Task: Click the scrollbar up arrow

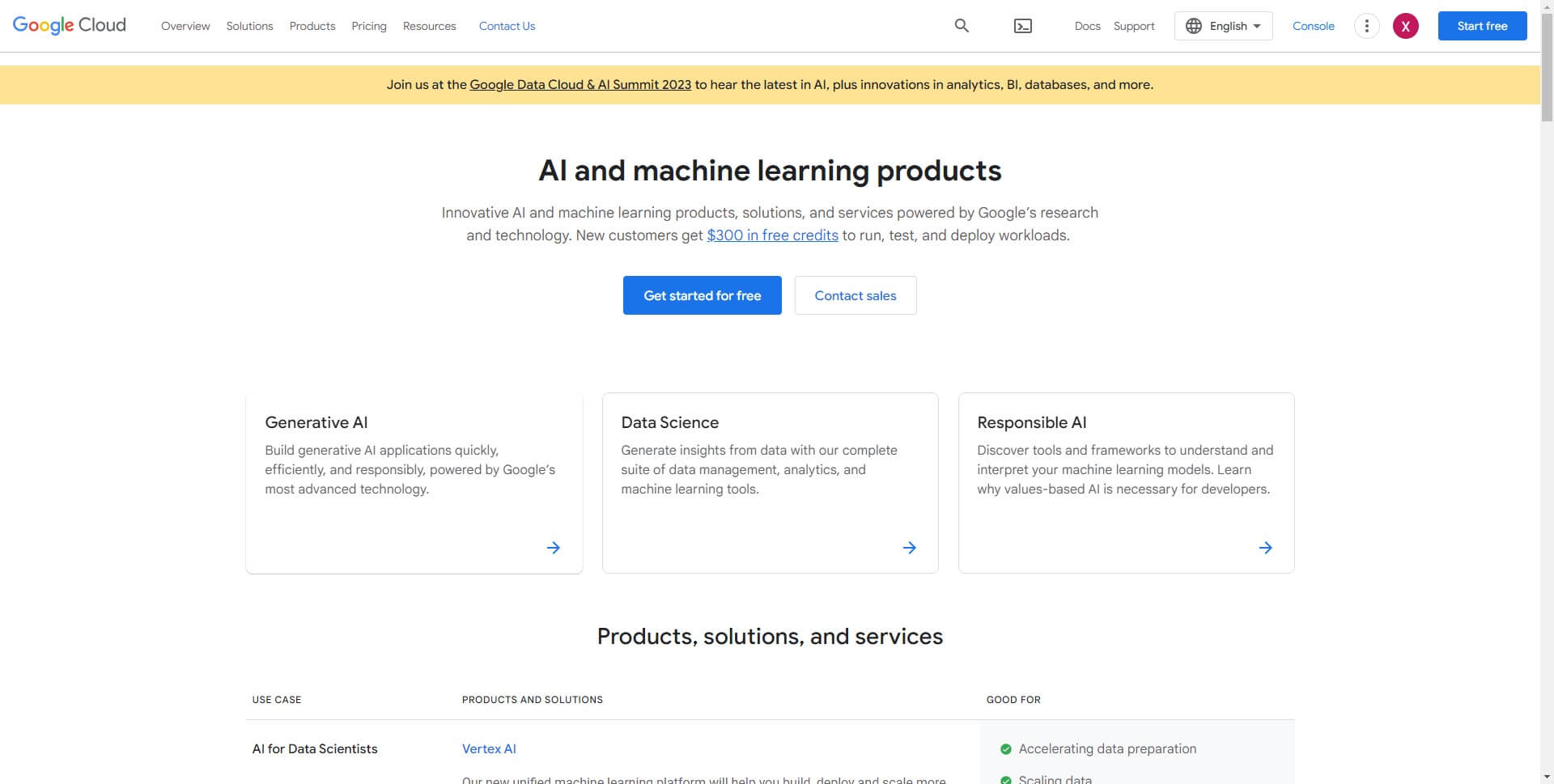Action: pyautogui.click(x=1547, y=6)
